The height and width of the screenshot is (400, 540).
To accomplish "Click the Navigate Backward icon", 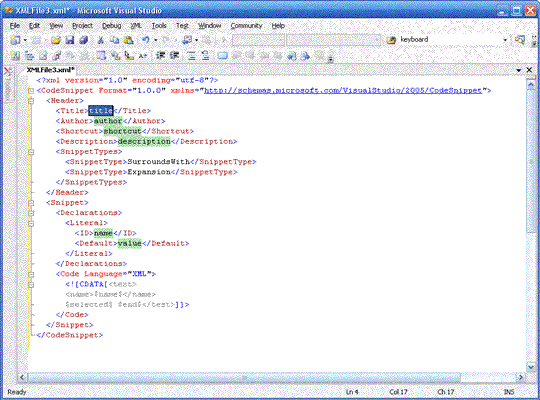I will point(186,40).
